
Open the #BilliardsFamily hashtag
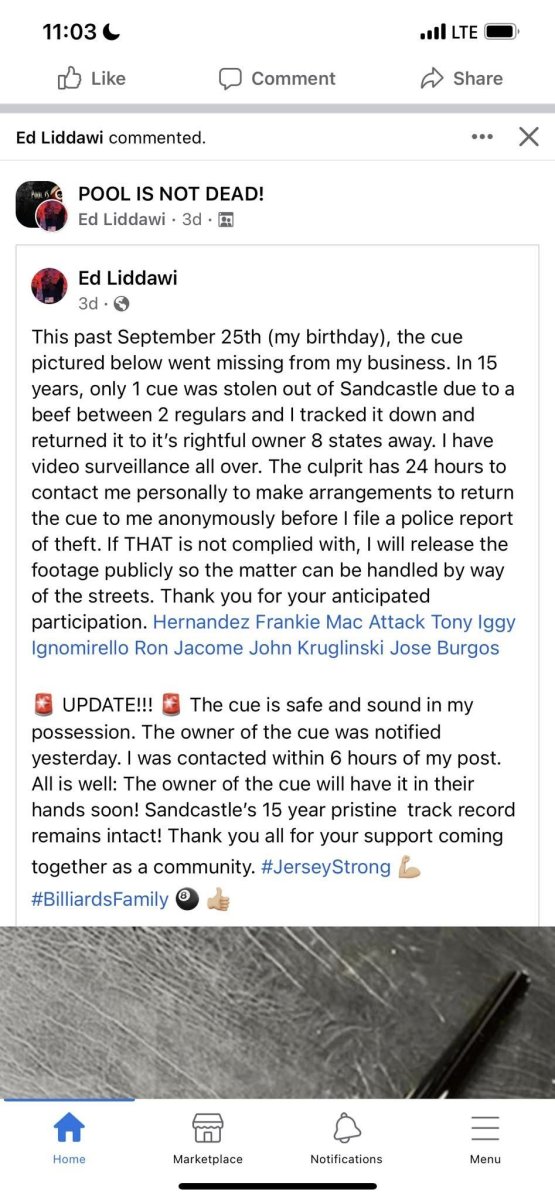(x=100, y=899)
